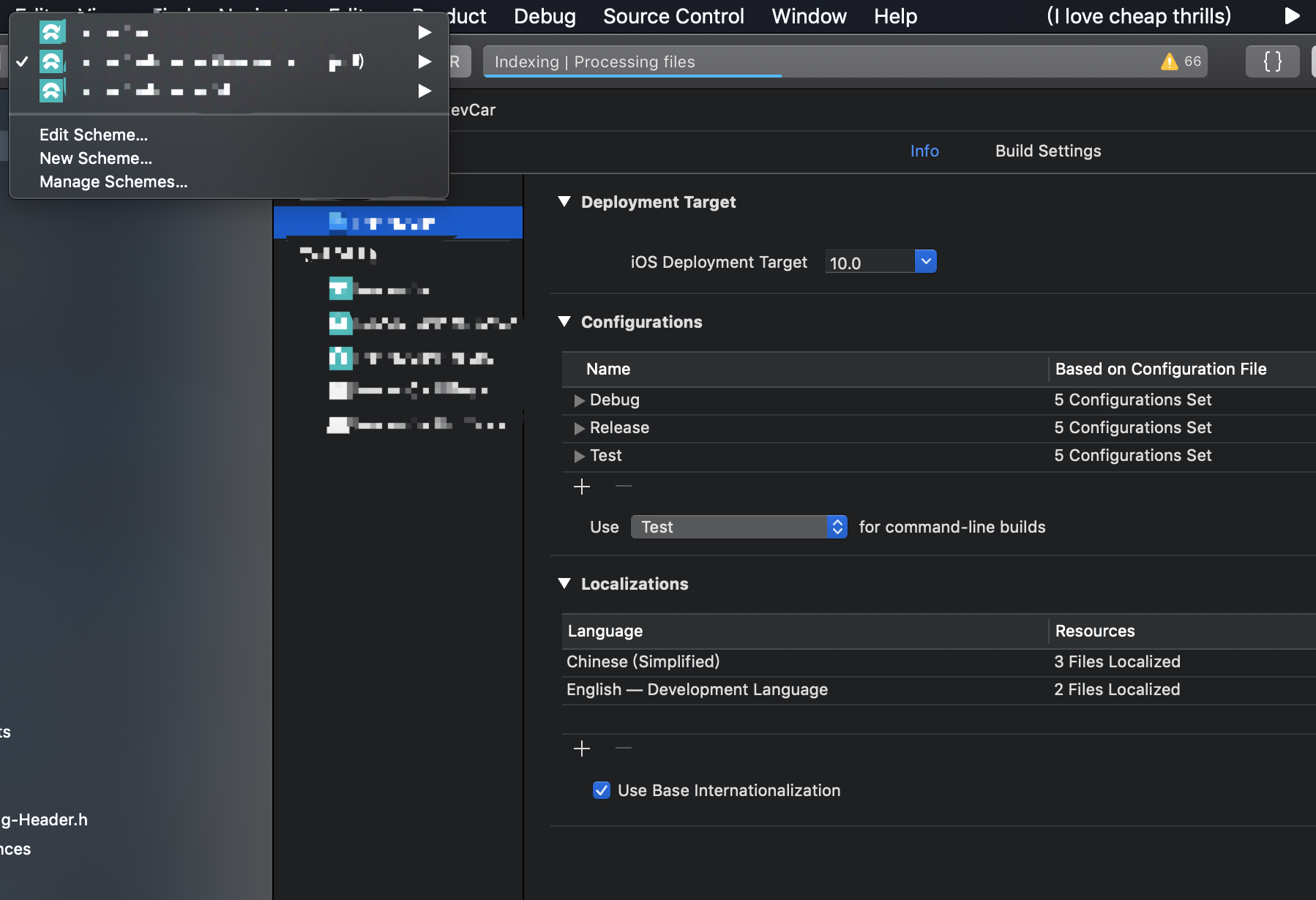Open the Window menu
The image size is (1316, 900).
[809, 16]
